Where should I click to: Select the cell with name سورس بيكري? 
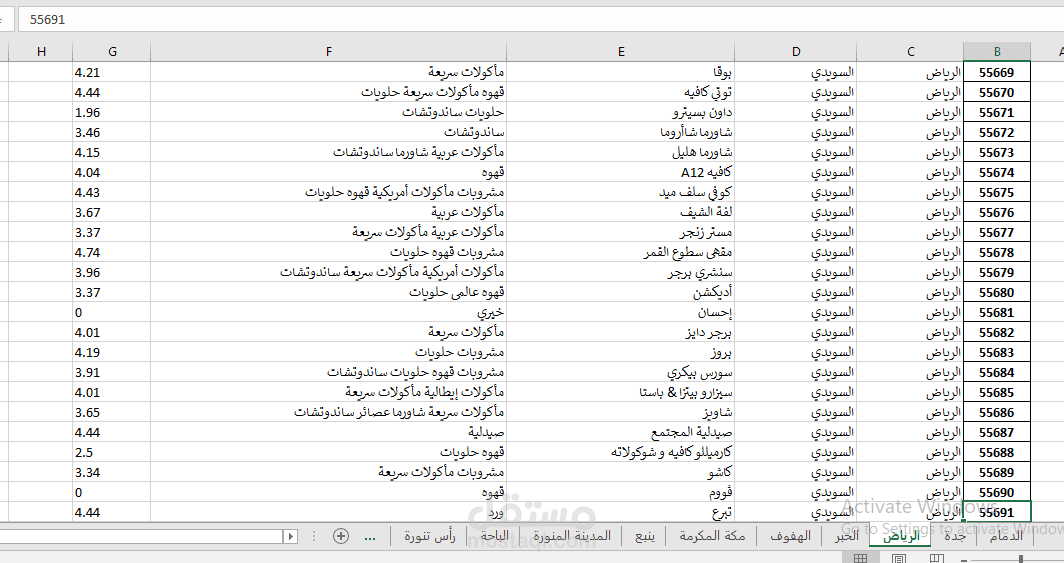click(x=620, y=372)
